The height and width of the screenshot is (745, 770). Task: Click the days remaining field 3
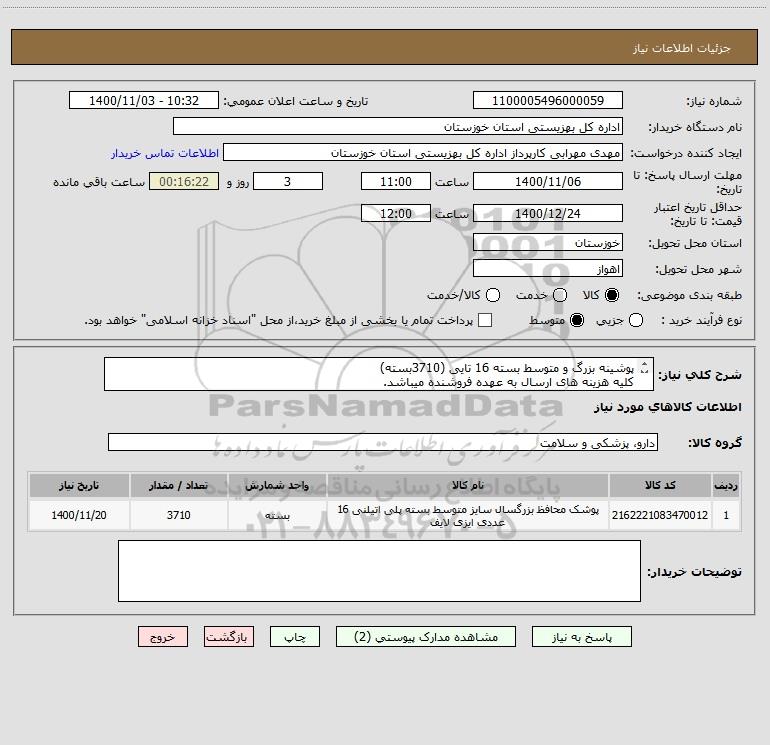point(288,181)
